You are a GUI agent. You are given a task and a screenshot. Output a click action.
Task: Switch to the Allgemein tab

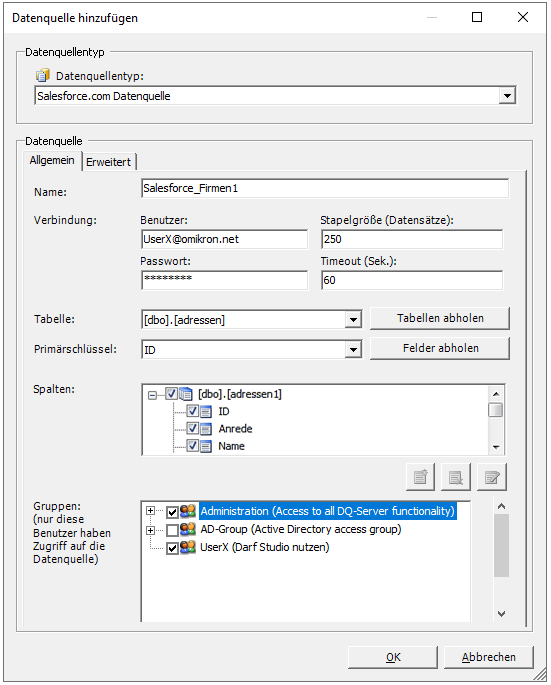(x=52, y=160)
